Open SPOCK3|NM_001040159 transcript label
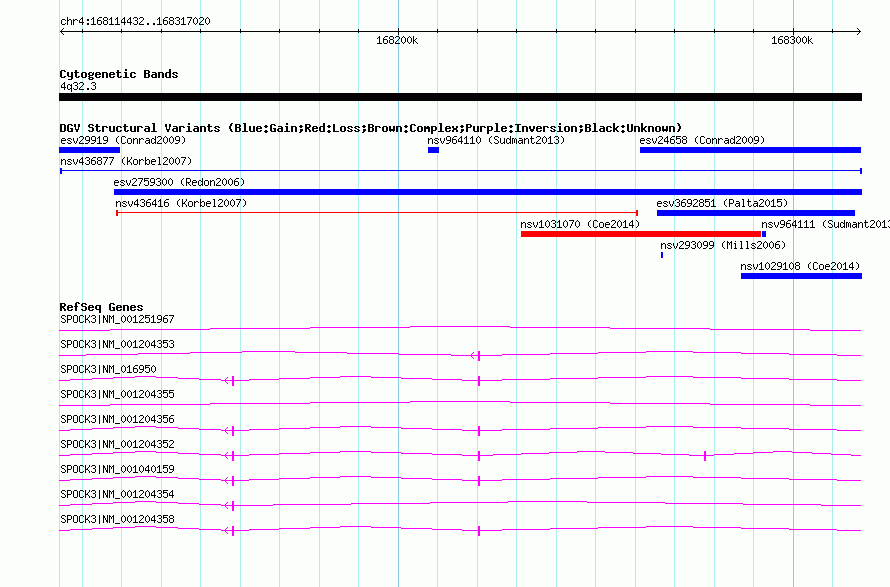 [x=117, y=469]
